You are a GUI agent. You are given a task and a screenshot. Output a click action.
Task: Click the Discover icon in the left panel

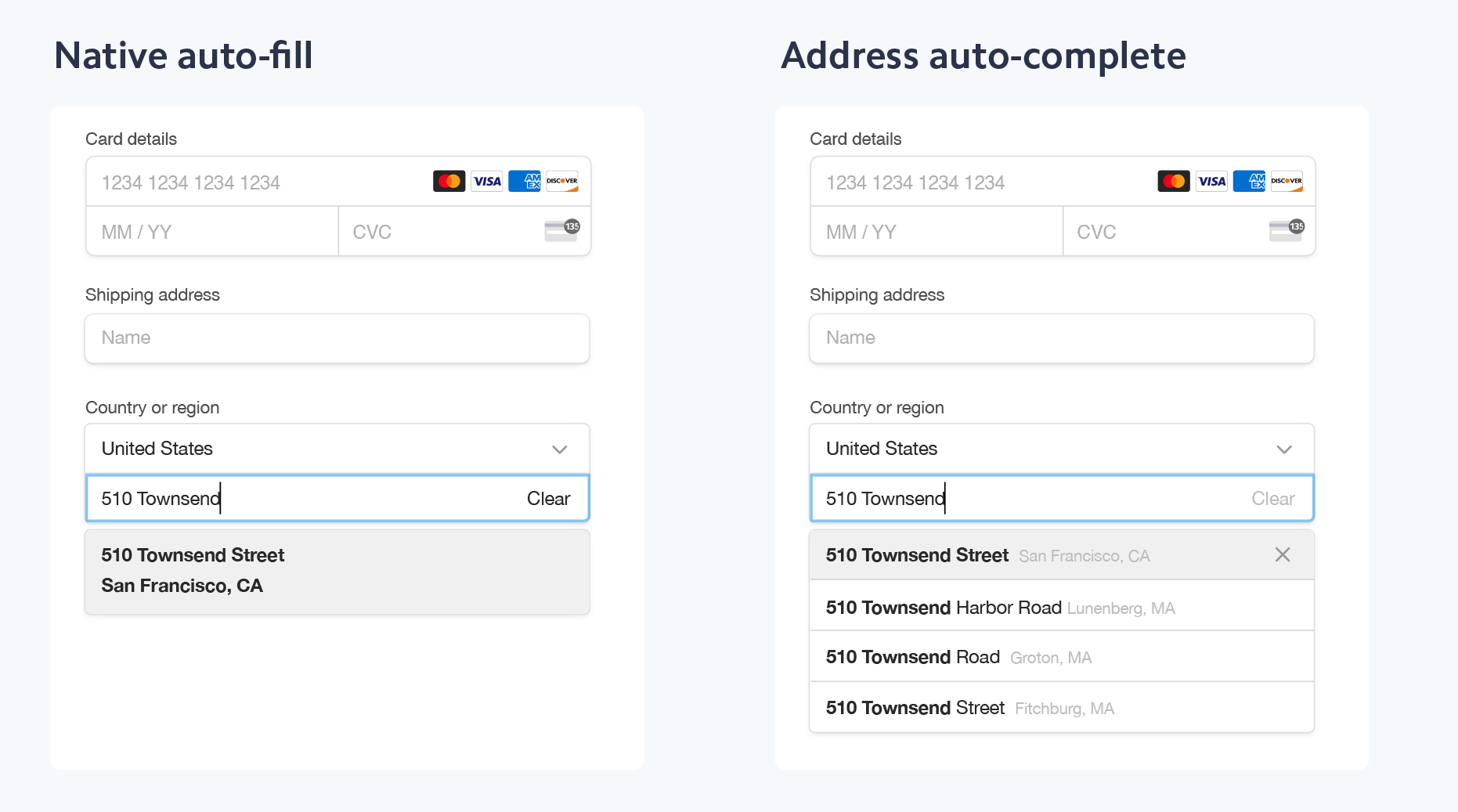coord(562,181)
